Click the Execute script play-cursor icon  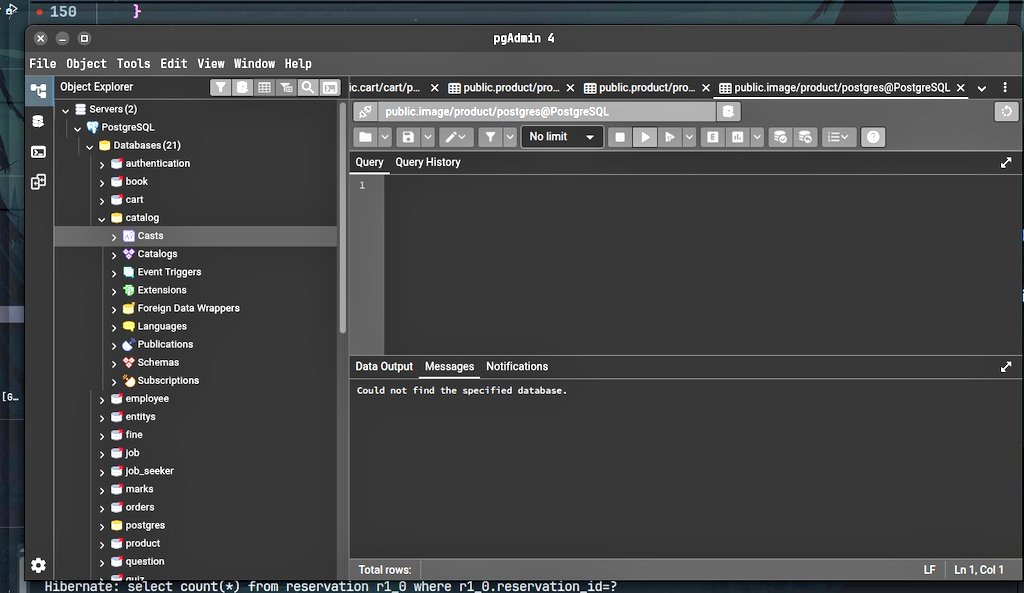click(670, 137)
